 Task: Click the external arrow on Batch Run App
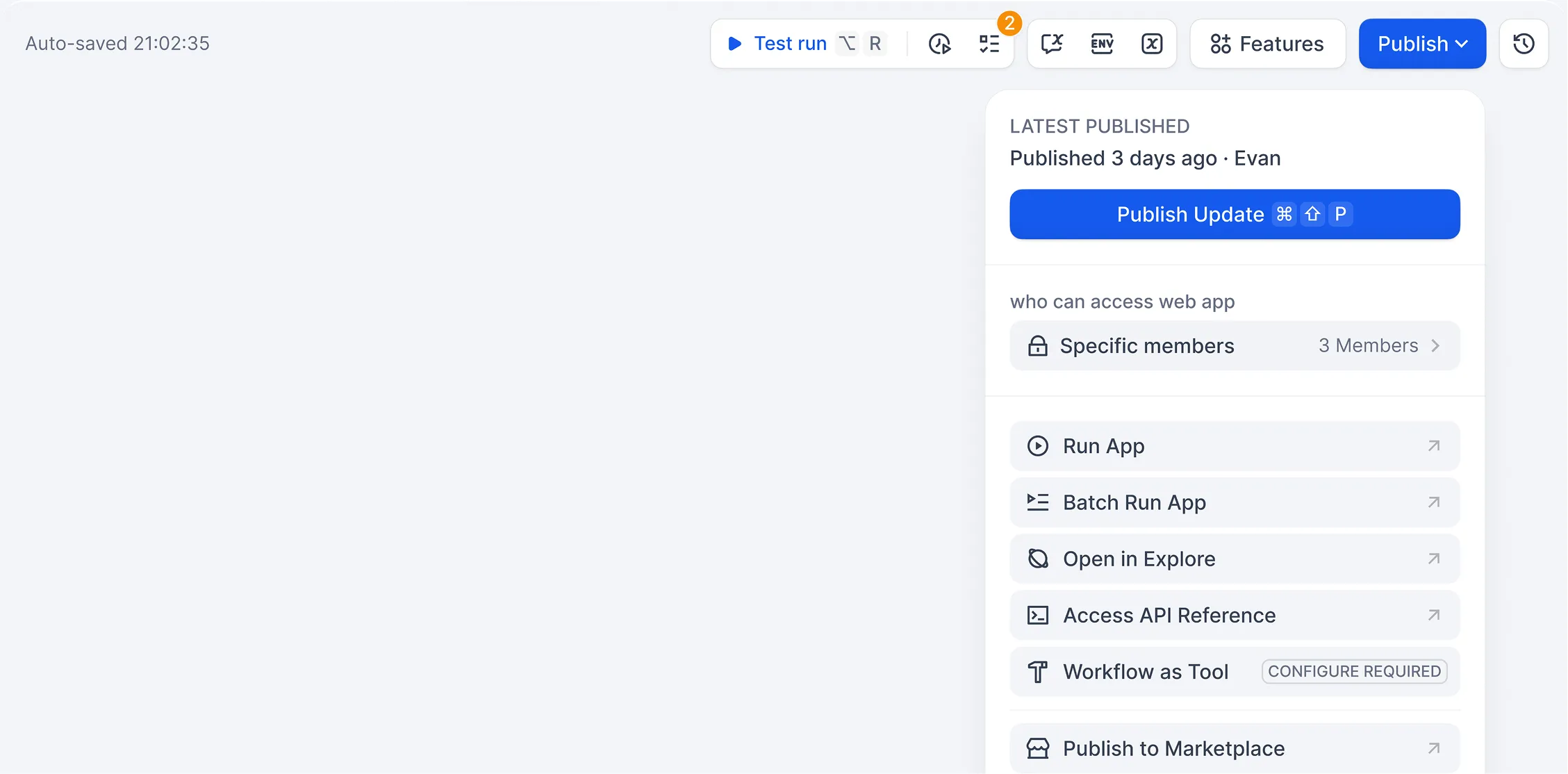click(x=1434, y=502)
